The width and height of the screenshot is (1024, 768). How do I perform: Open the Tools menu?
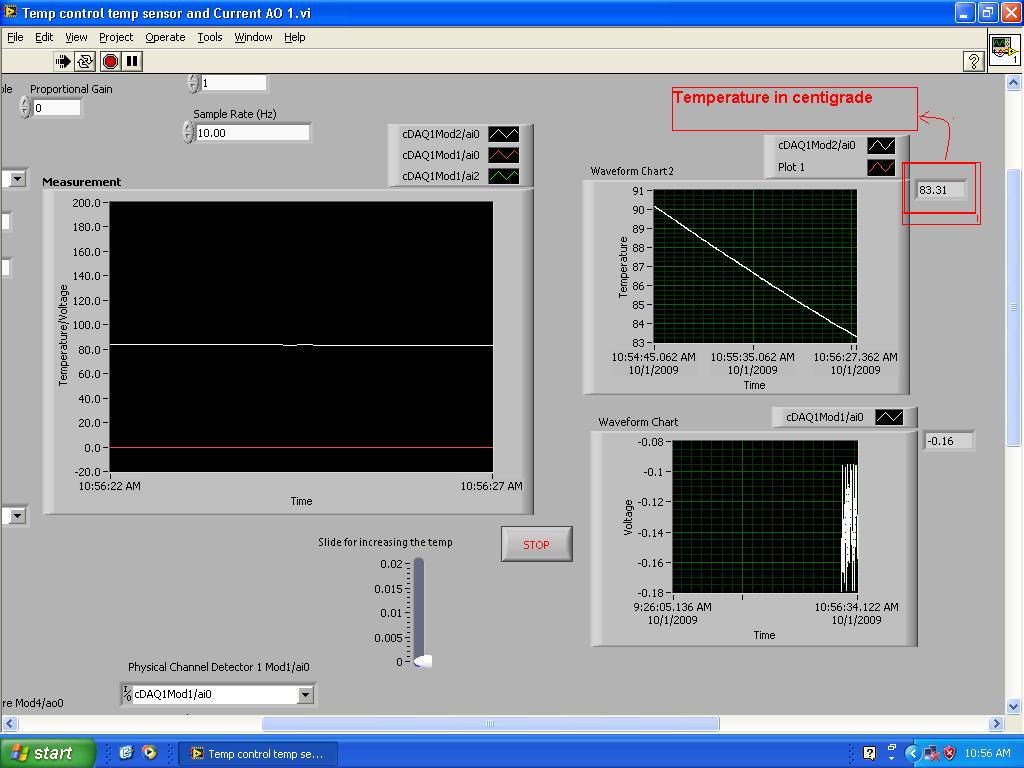click(210, 37)
